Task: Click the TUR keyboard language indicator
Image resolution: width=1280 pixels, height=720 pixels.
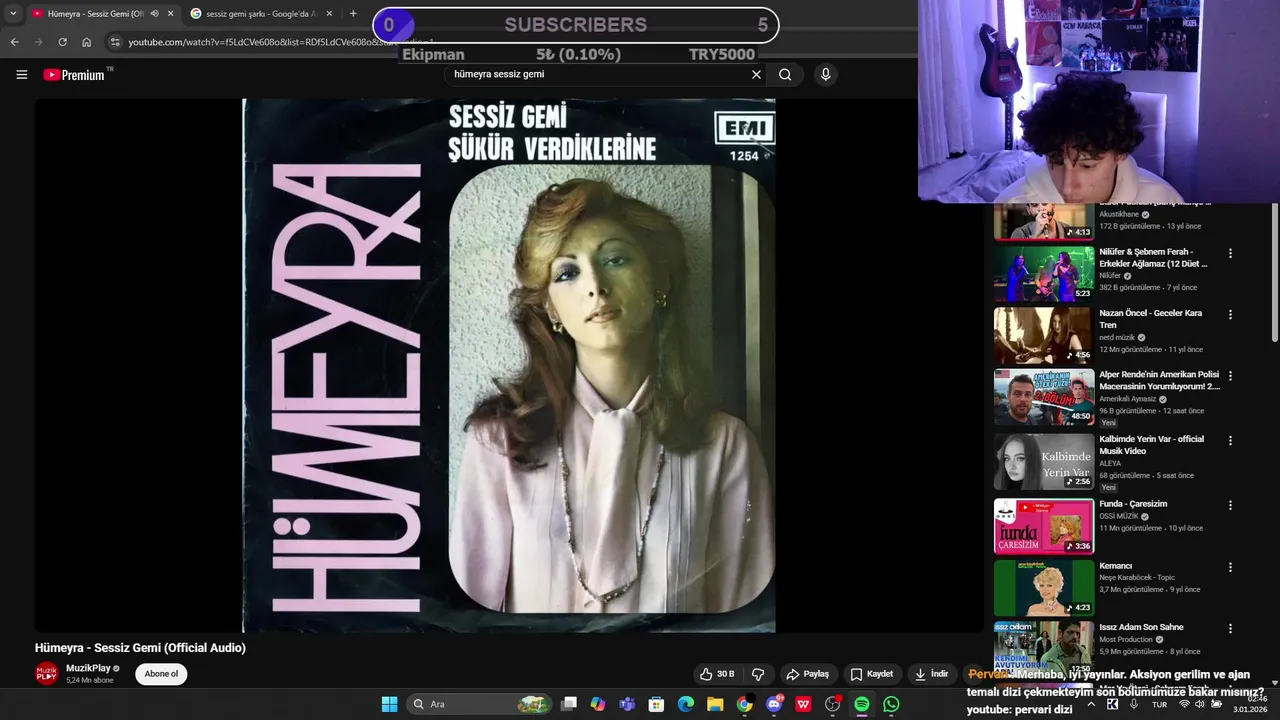Action: [x=1159, y=704]
